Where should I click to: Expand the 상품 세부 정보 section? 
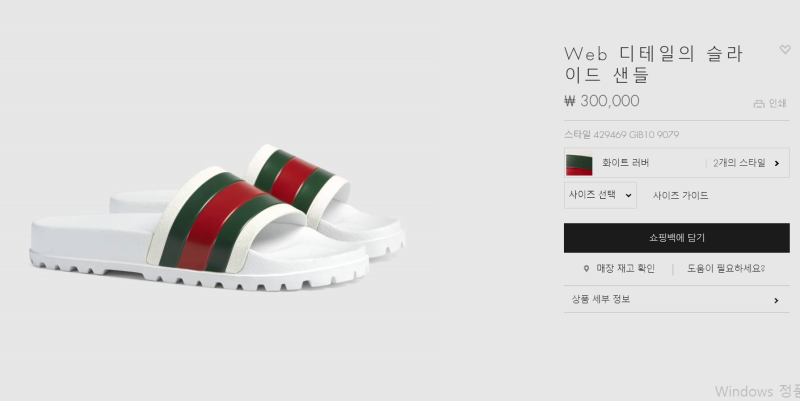(x=677, y=299)
